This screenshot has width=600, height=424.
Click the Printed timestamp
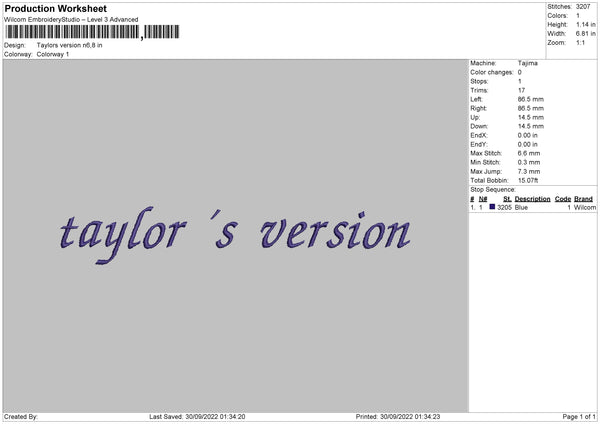398,417
